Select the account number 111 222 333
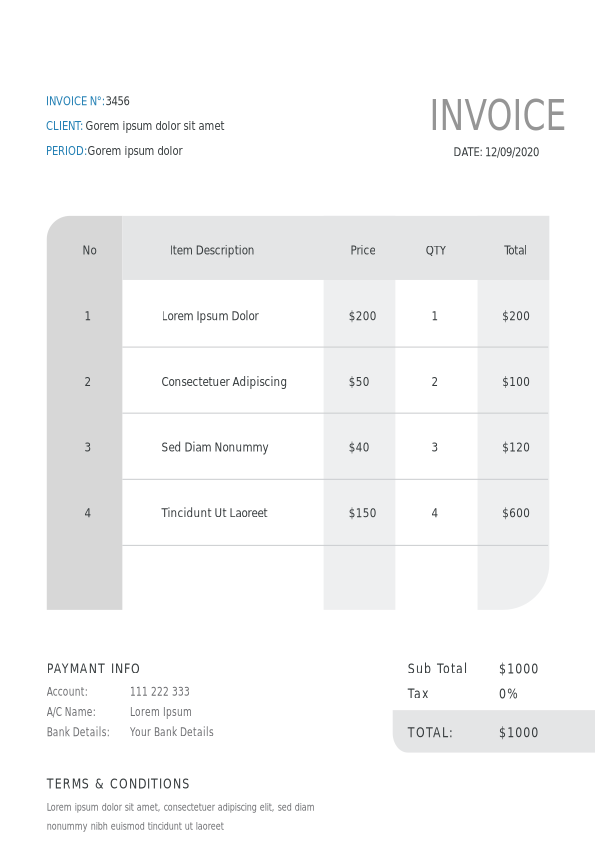595x842 pixels. [159, 692]
